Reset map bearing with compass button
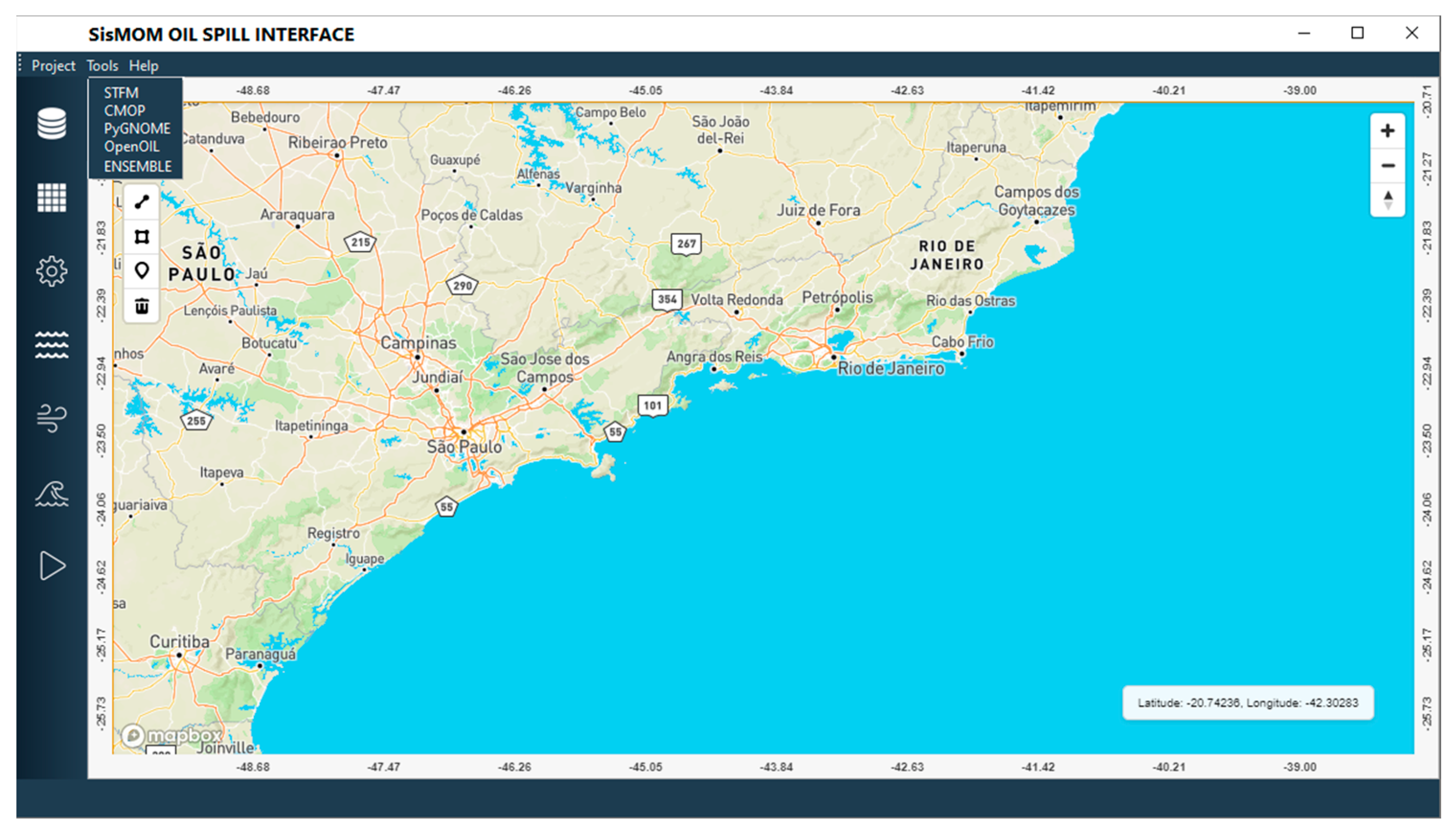1456x834 pixels. [1387, 200]
